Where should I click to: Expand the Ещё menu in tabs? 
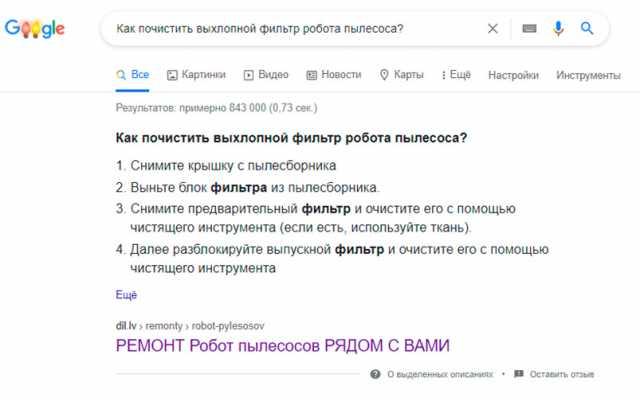point(456,75)
